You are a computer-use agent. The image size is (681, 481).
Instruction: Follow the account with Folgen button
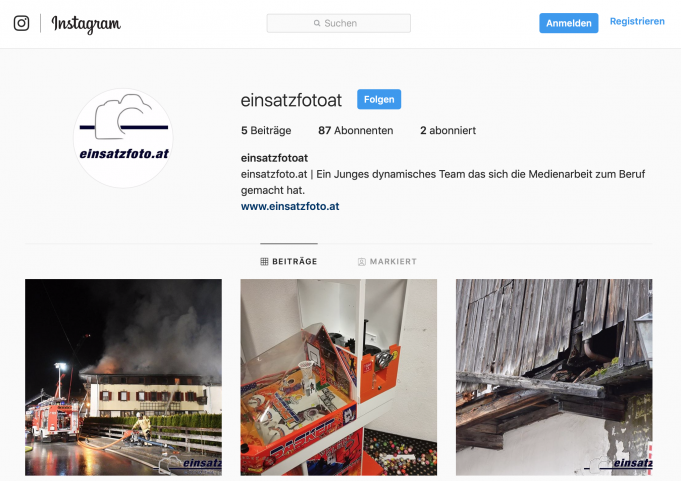coord(379,99)
